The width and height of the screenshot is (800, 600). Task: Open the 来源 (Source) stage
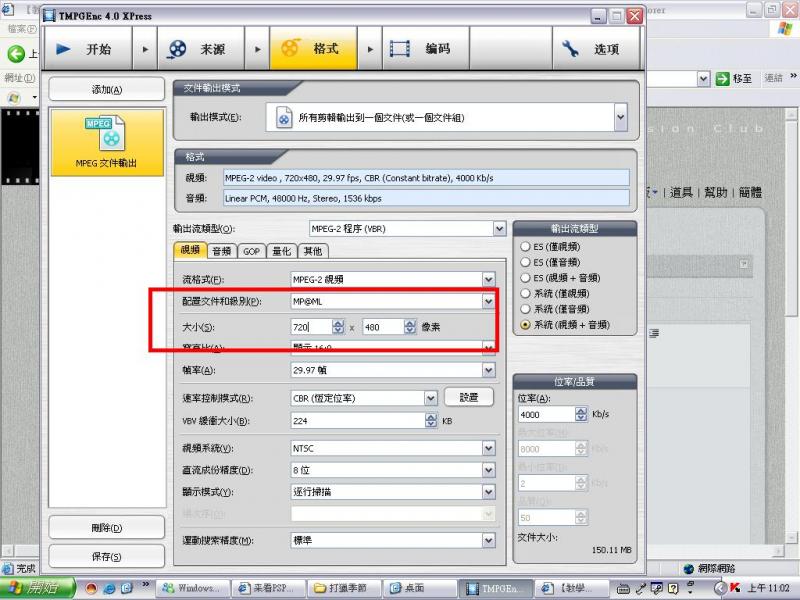[201, 48]
